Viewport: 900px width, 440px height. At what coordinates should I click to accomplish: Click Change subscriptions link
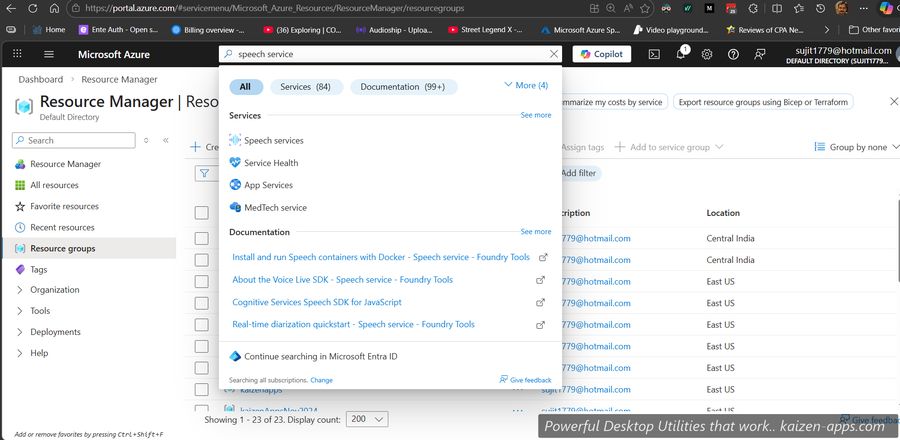[321, 380]
